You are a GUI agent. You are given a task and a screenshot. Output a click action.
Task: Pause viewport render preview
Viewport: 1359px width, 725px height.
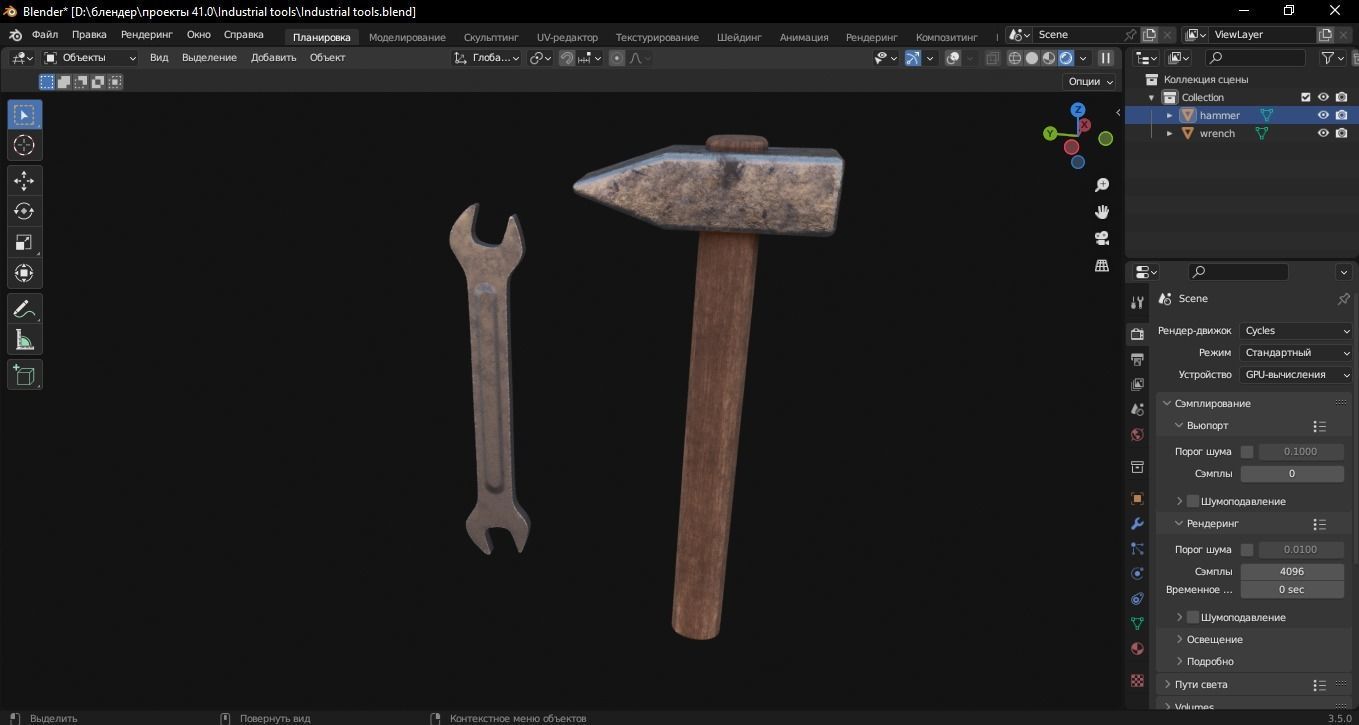tap(1106, 58)
